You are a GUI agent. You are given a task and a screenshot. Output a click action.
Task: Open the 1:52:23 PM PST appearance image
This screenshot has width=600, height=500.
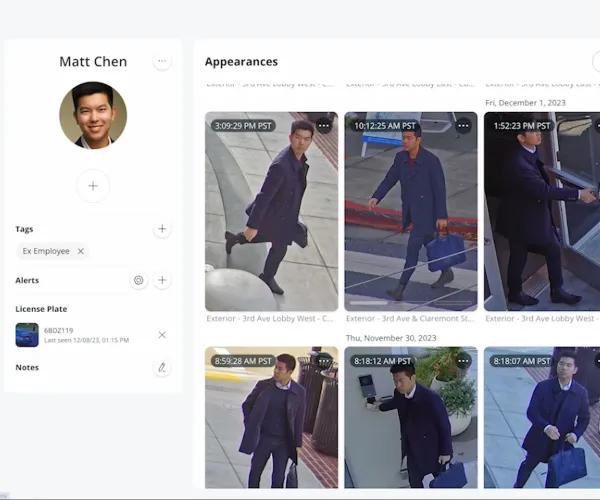pyautogui.click(x=542, y=212)
